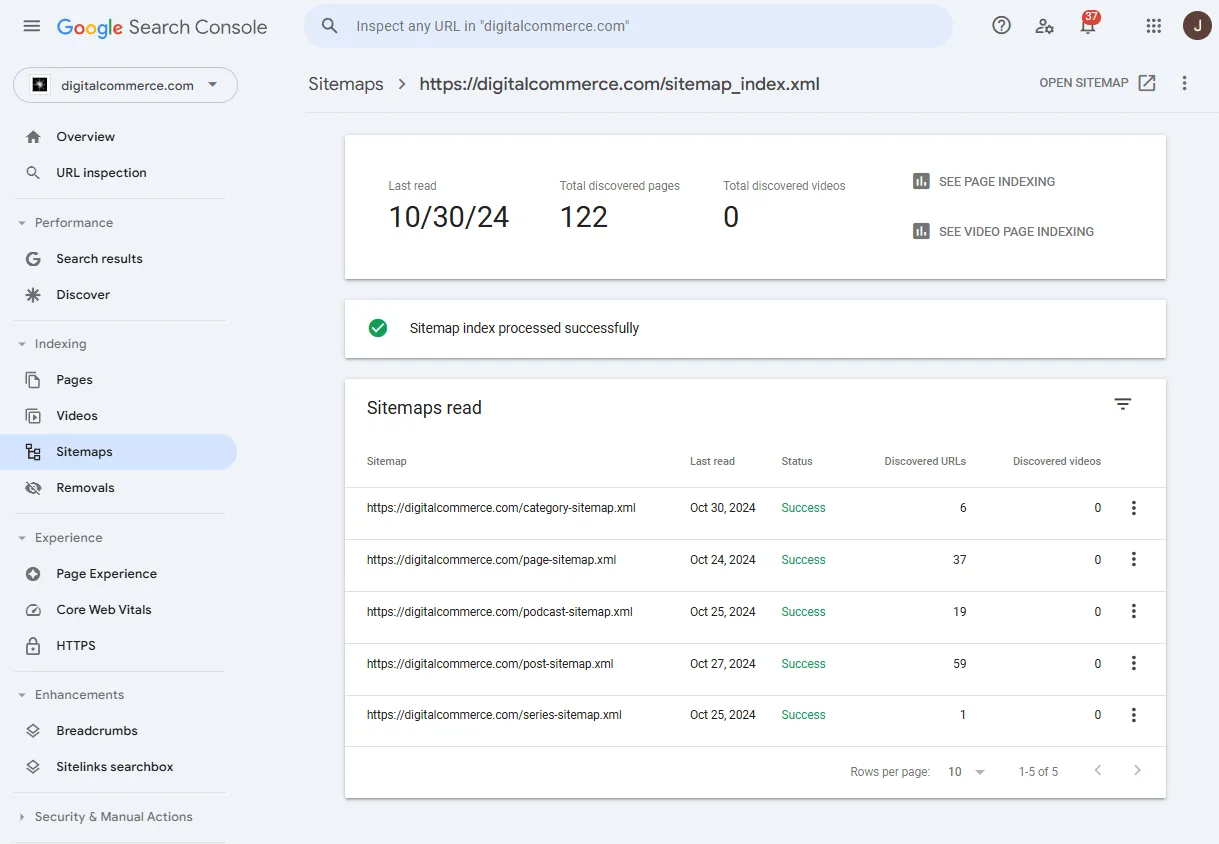1219x844 pixels.
Task: Open the Google apps grid icon
Action: [x=1153, y=26]
